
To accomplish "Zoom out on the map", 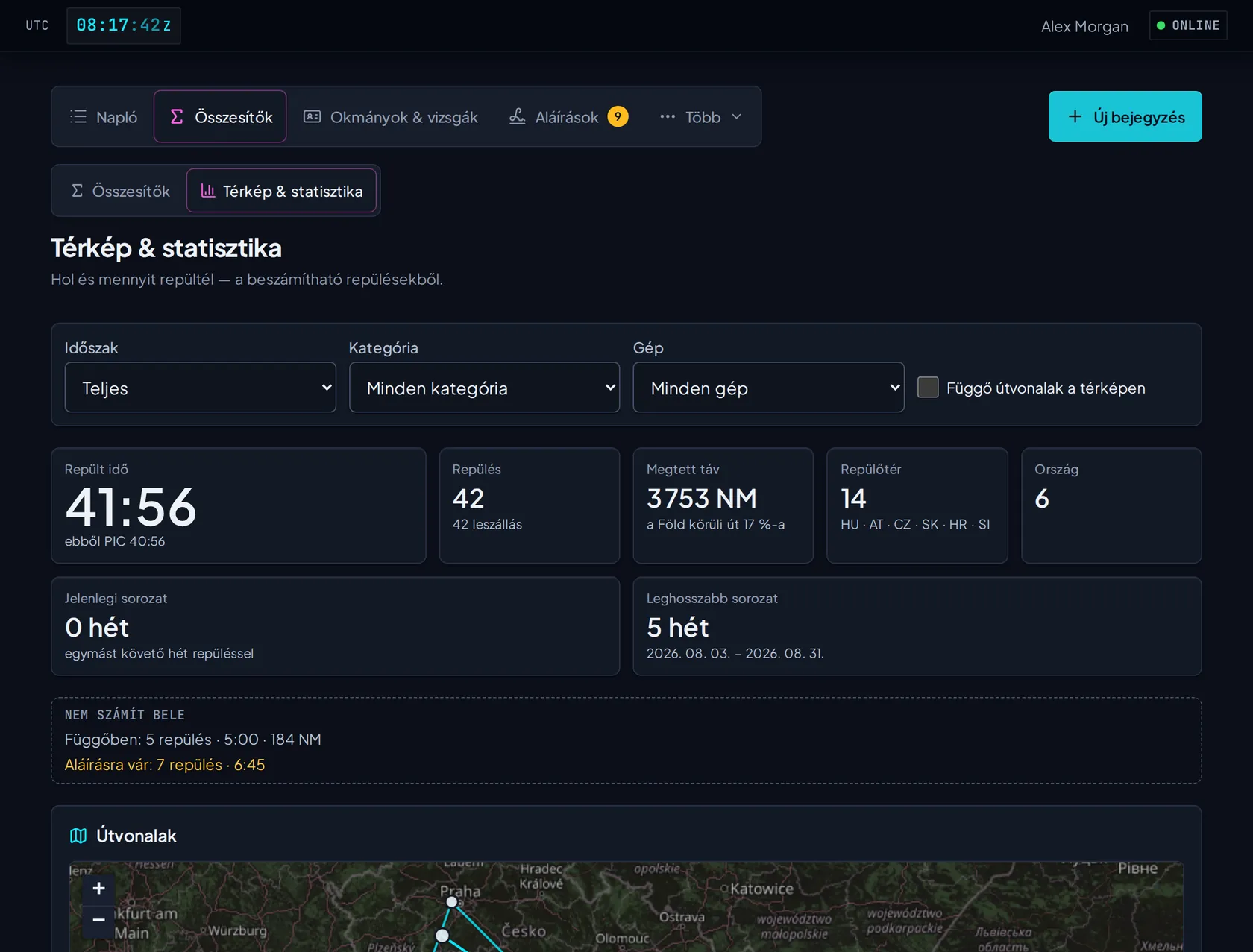I will 98,920.
